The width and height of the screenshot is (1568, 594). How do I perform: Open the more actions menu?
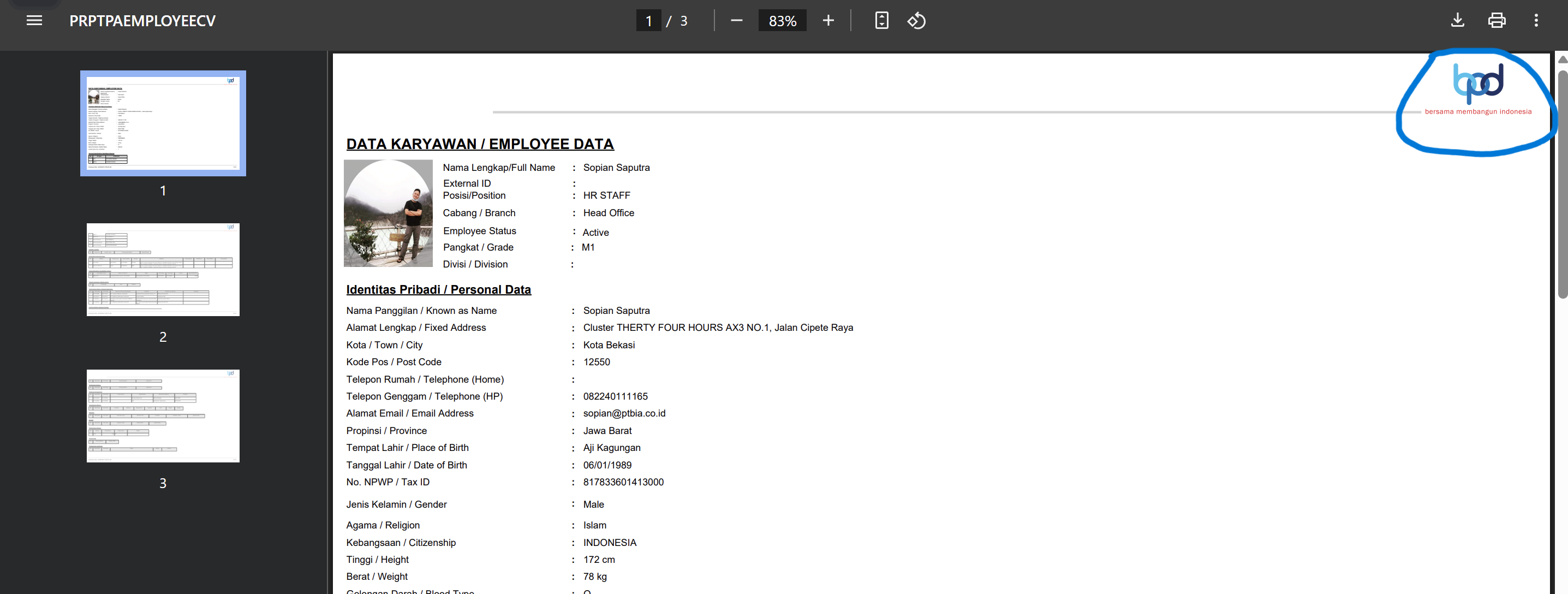1536,21
